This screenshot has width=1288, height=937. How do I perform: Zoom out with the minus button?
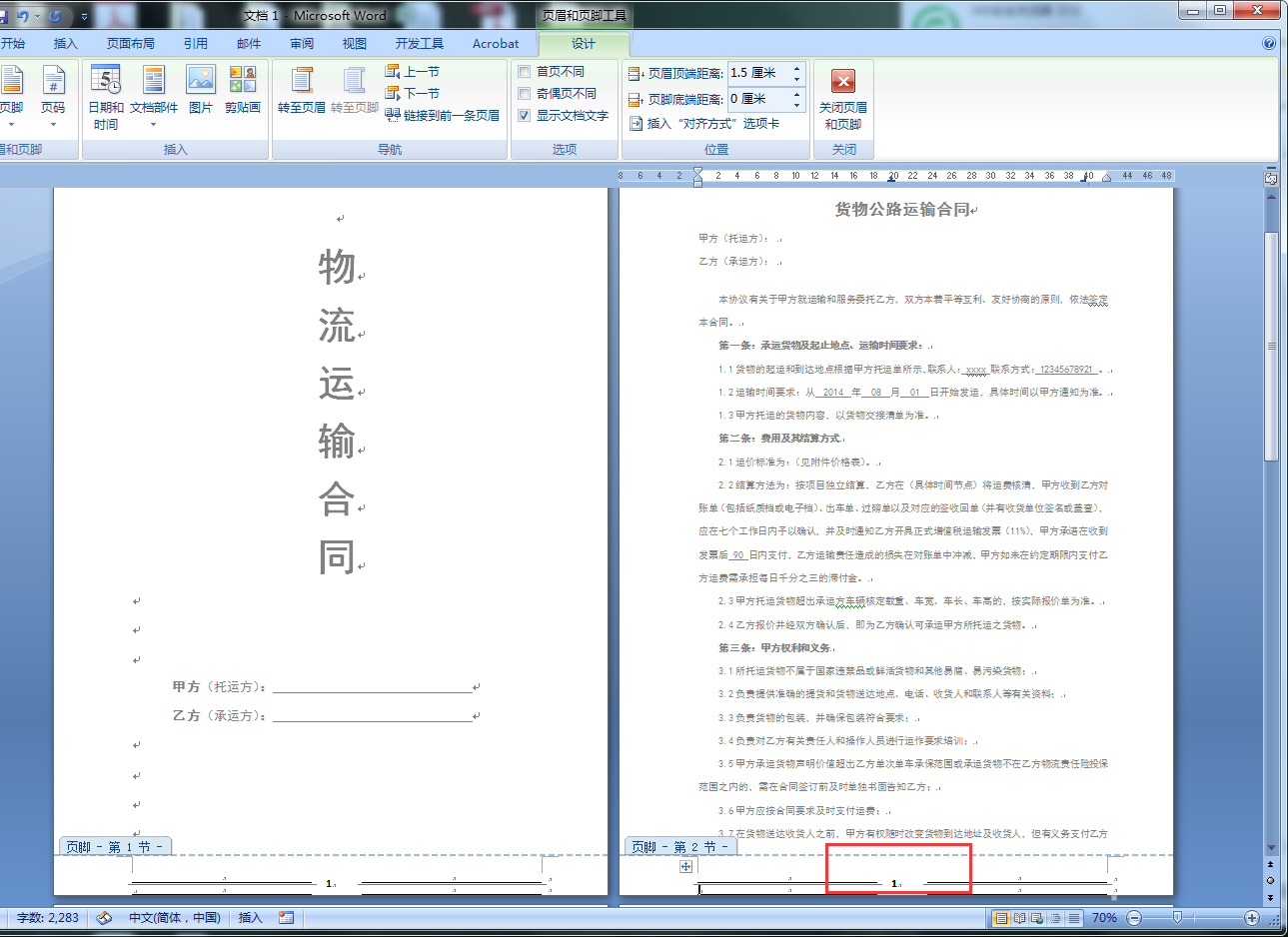[x=1134, y=917]
